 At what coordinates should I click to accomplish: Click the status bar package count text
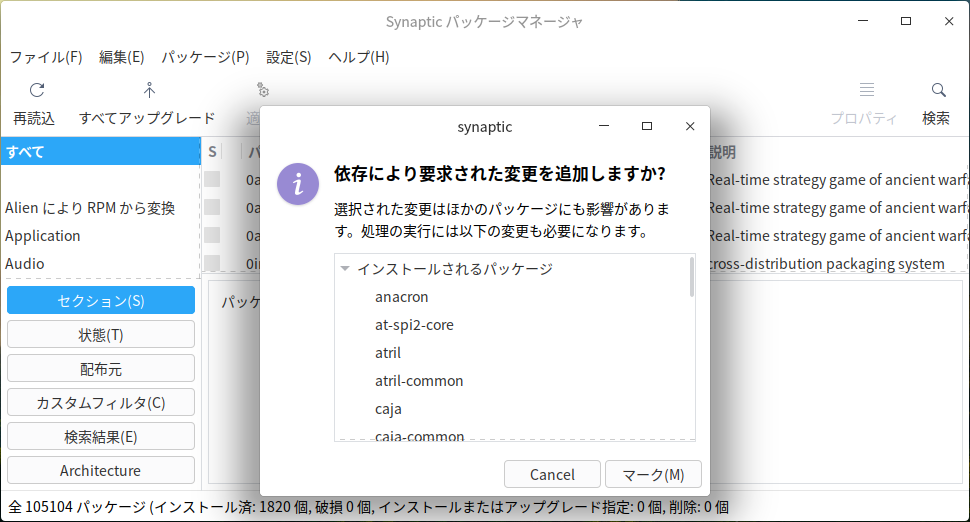(368, 507)
